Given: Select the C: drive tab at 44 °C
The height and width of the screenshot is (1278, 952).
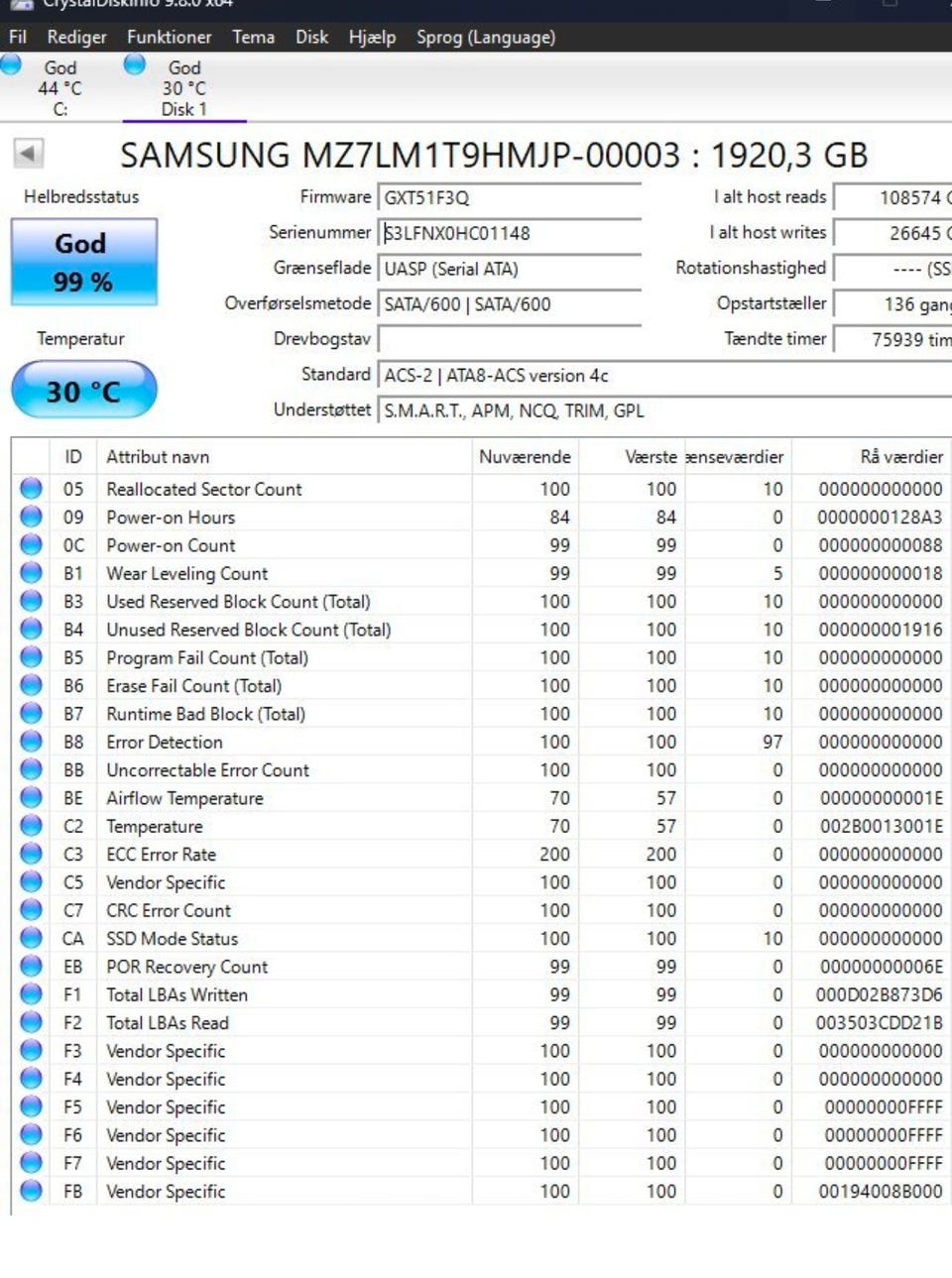Looking at the screenshot, I should pos(59,87).
